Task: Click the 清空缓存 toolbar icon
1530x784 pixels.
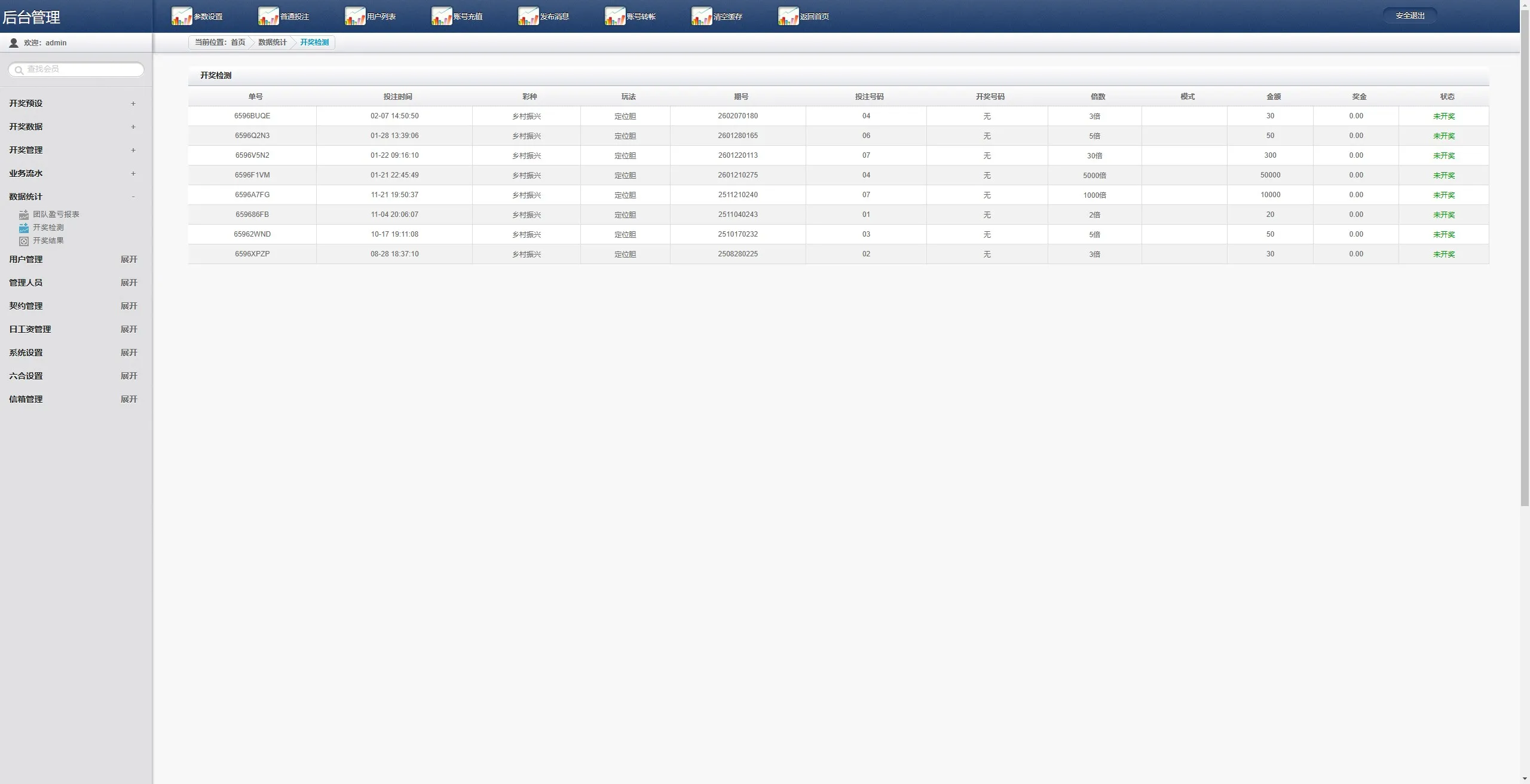Action: 702,16
